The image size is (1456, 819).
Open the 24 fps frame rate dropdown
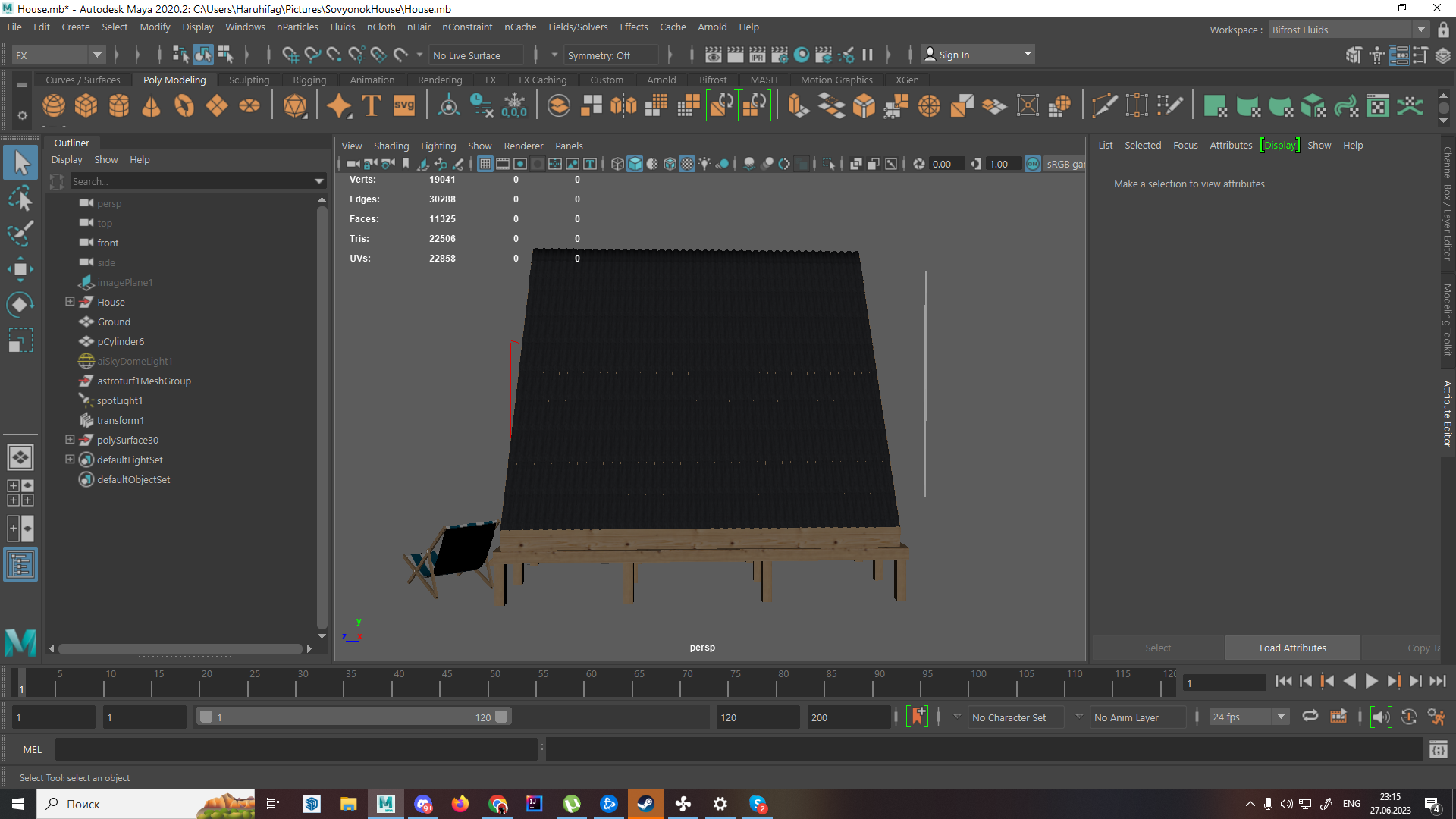point(1281,717)
